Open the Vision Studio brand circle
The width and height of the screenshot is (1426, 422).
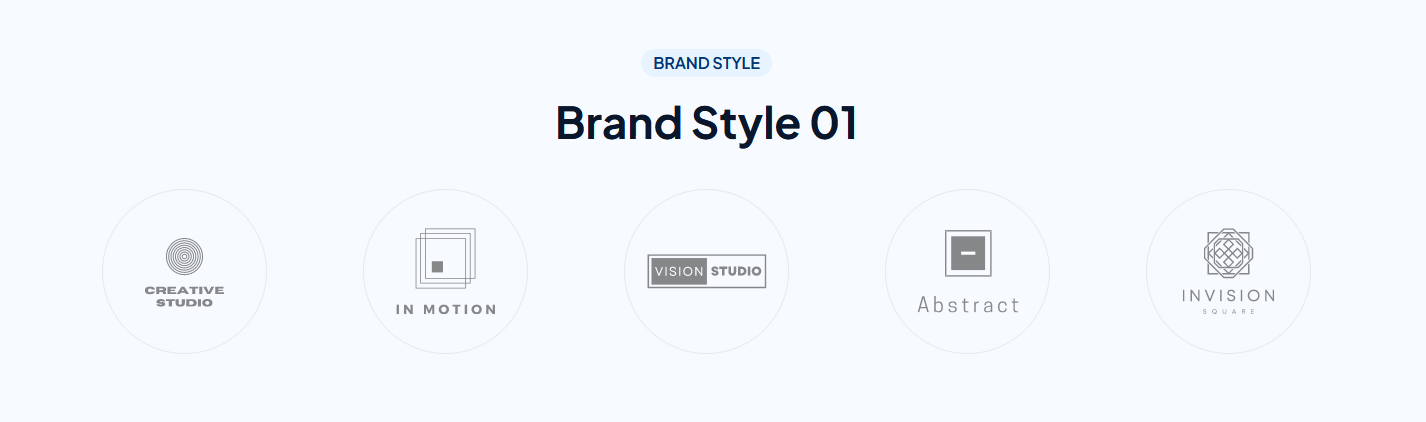pos(707,271)
